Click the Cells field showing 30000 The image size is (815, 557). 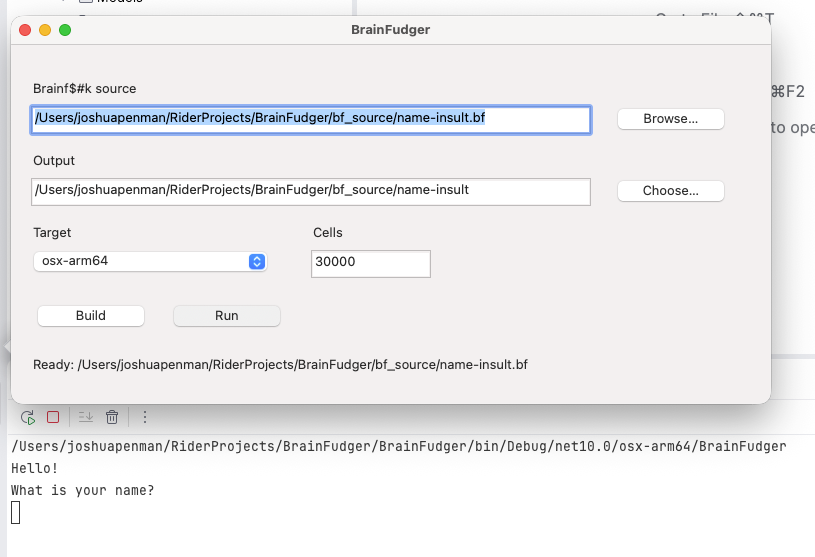tap(371, 264)
